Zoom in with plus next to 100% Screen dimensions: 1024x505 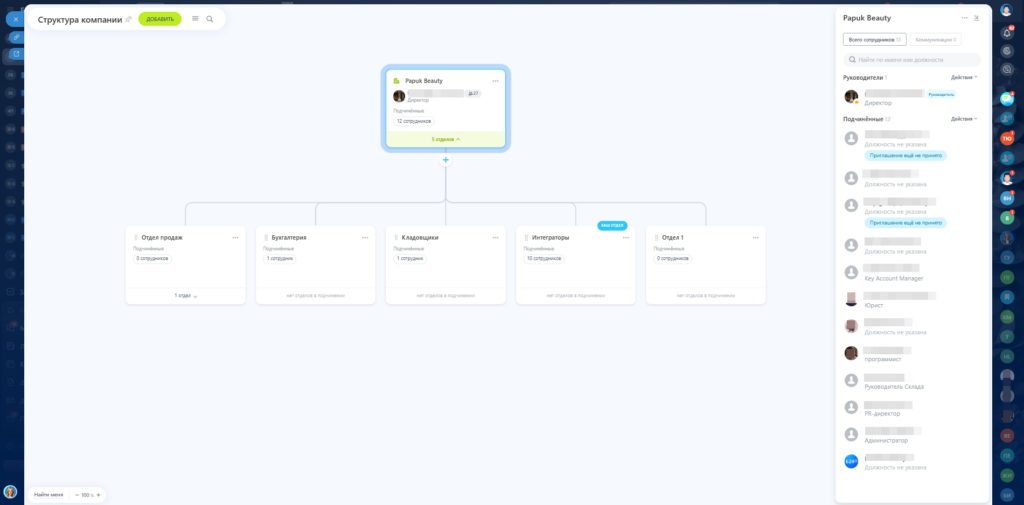98,495
